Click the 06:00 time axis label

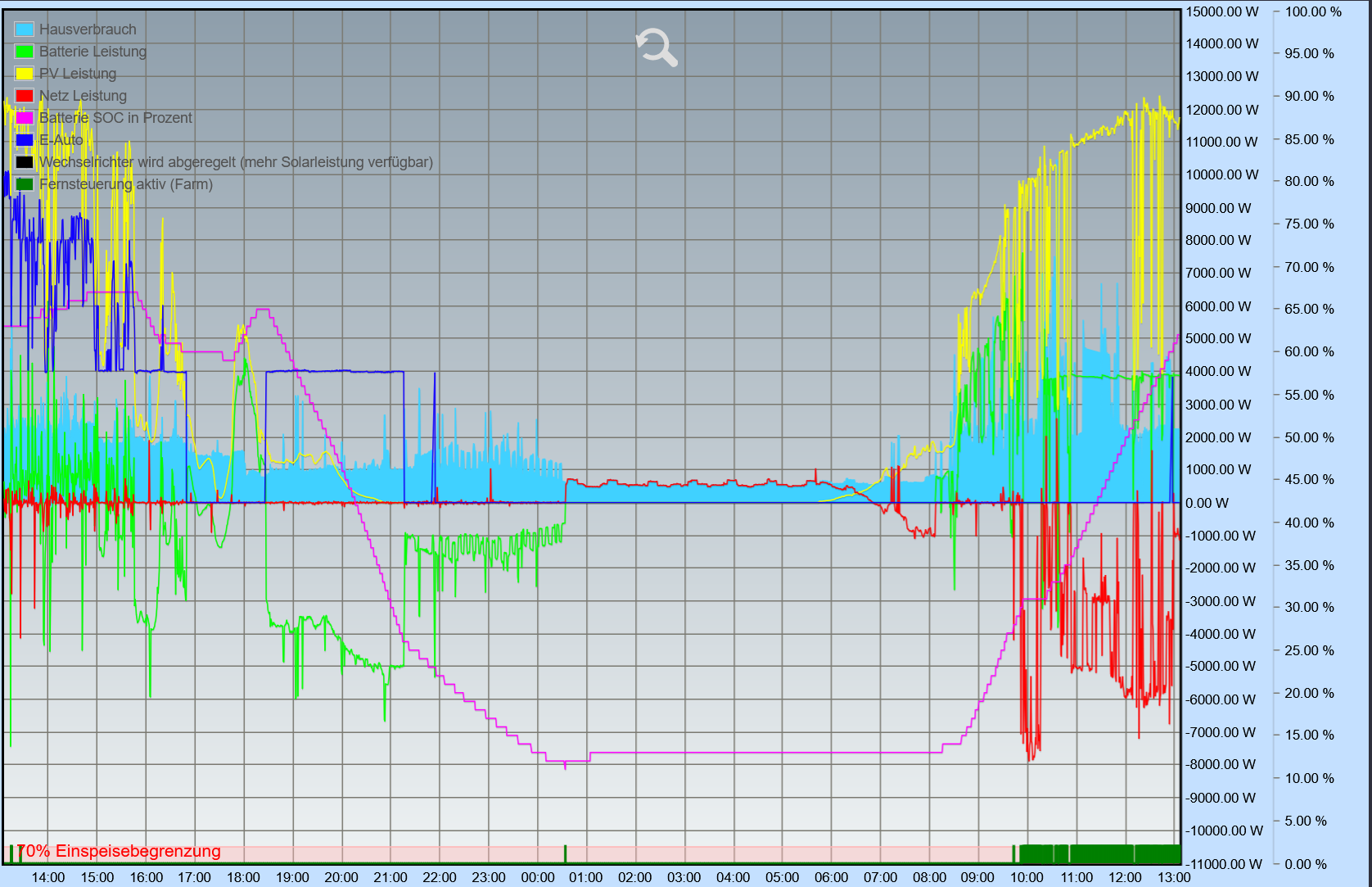[831, 877]
